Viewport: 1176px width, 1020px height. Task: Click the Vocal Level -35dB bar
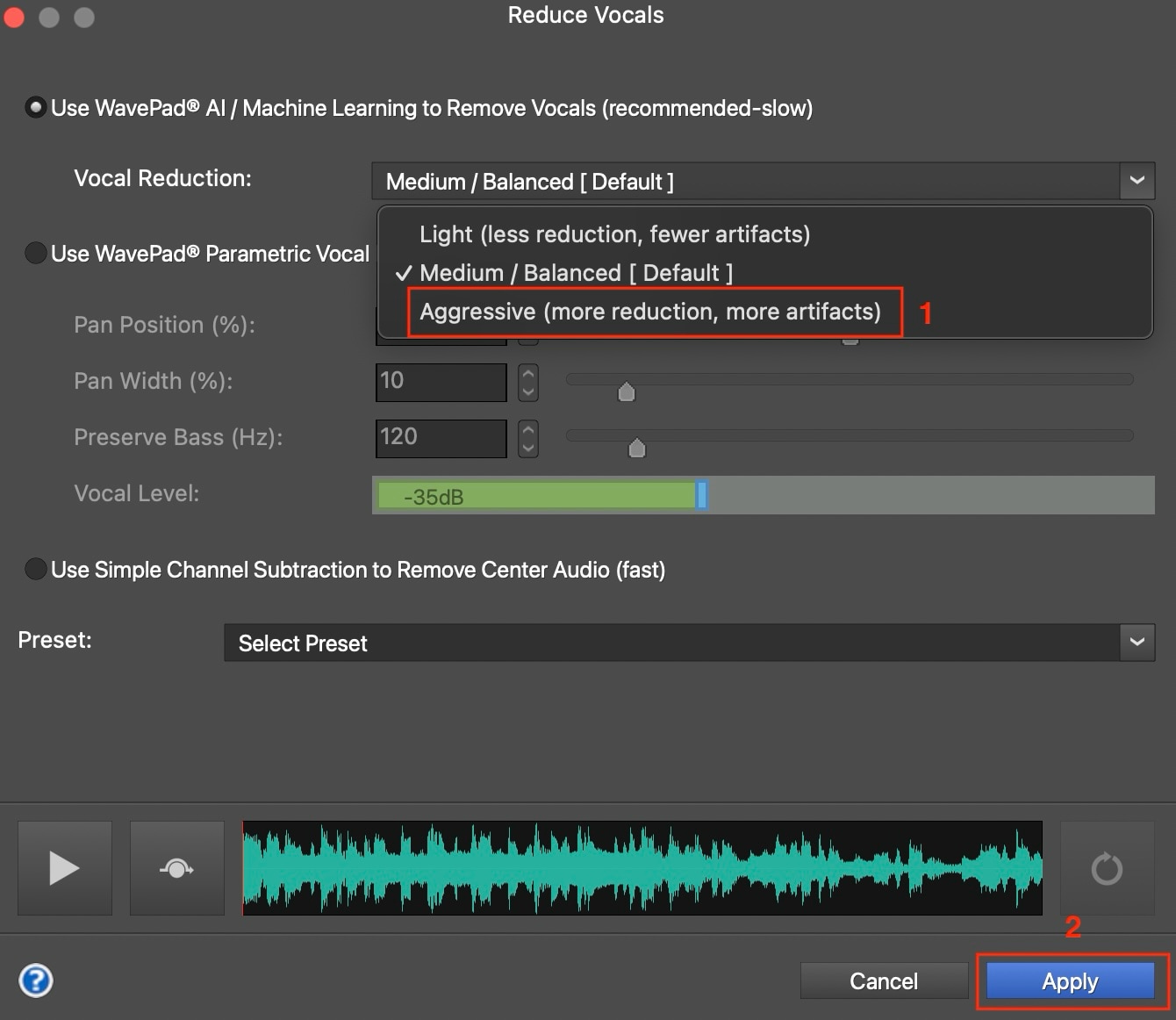point(764,495)
